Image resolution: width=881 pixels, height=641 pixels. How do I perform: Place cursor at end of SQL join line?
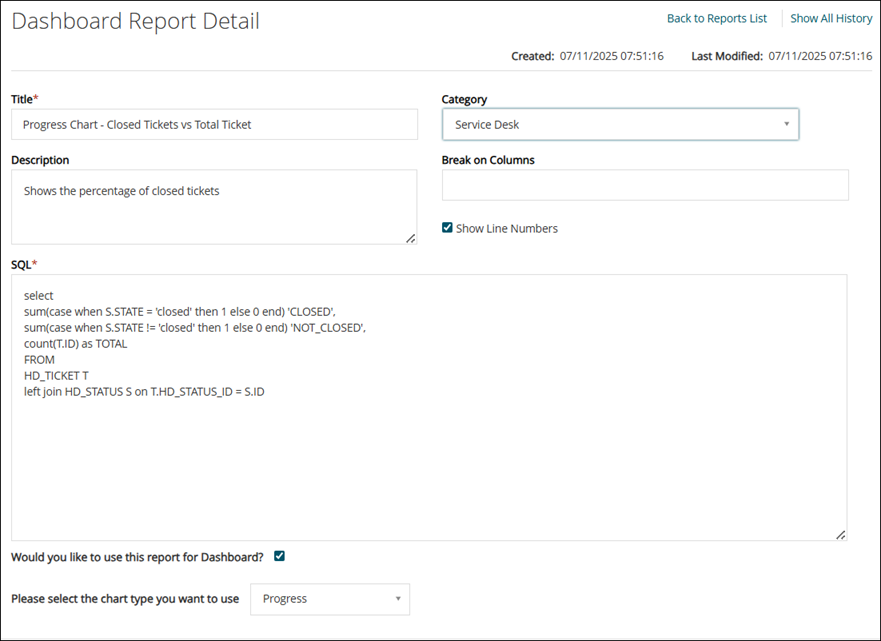[265, 392]
